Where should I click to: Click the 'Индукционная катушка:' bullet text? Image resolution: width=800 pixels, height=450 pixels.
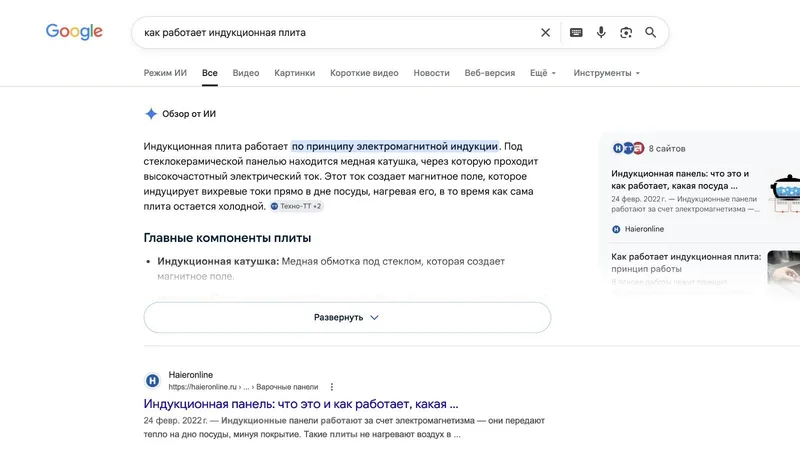point(218,261)
